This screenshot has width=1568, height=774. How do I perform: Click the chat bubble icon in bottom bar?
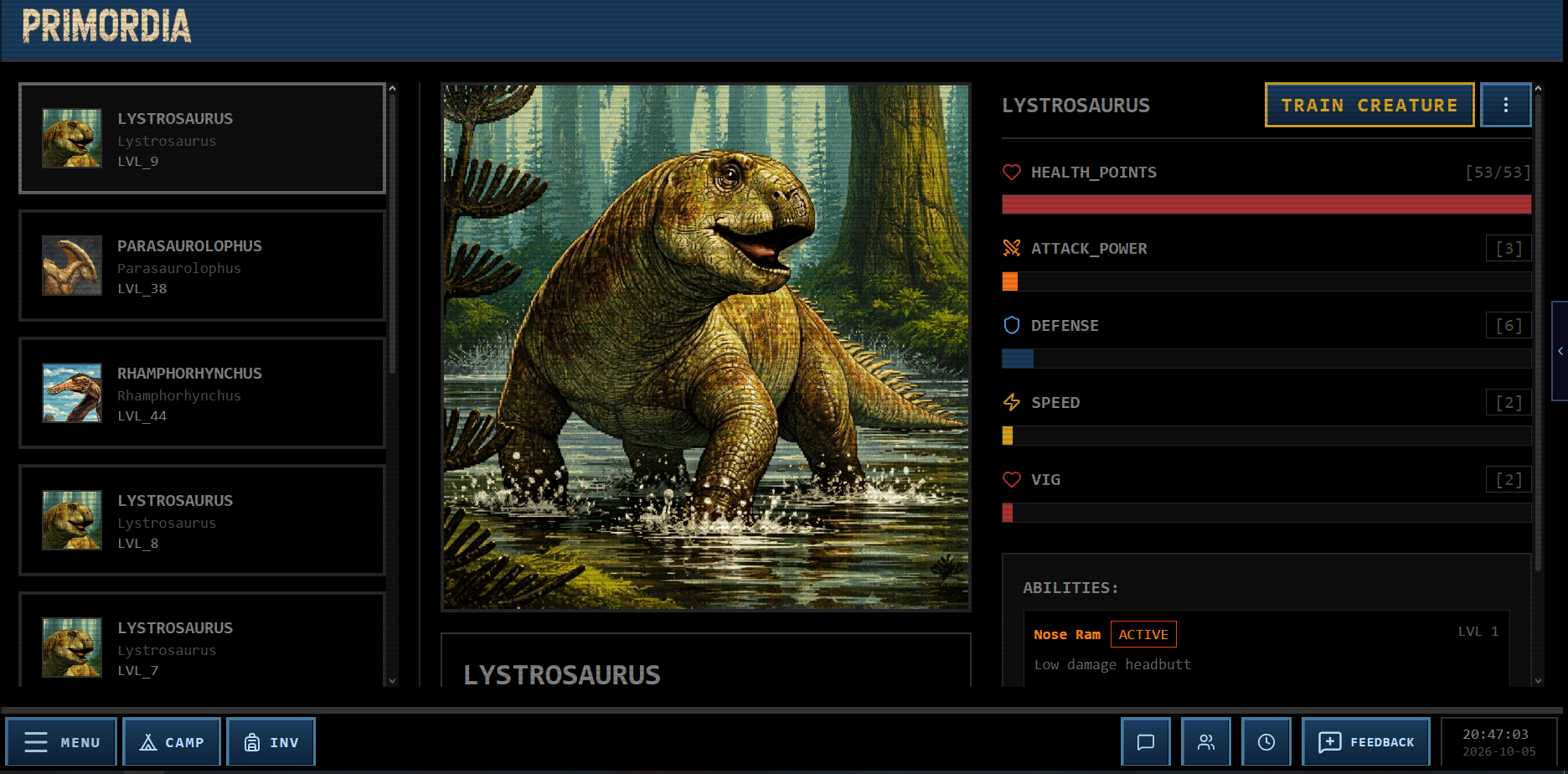click(x=1145, y=742)
